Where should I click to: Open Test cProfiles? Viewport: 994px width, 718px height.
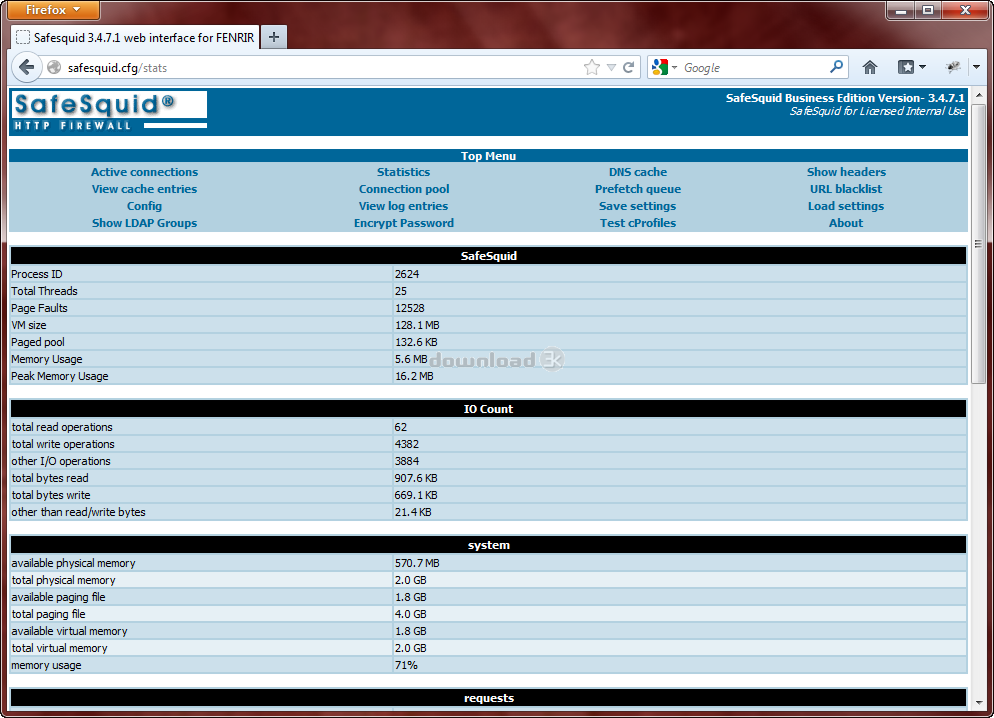tap(638, 223)
